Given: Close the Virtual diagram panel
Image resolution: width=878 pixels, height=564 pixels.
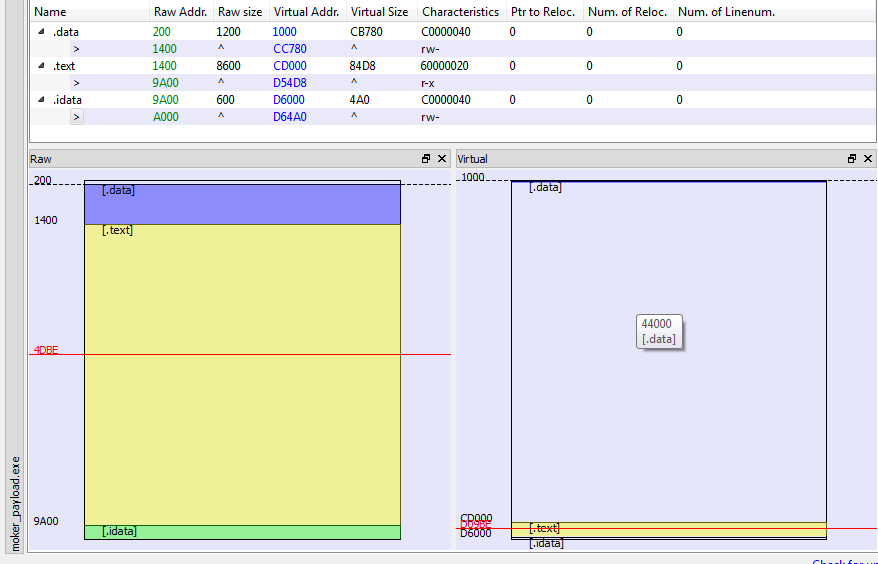Looking at the screenshot, I should [x=868, y=159].
